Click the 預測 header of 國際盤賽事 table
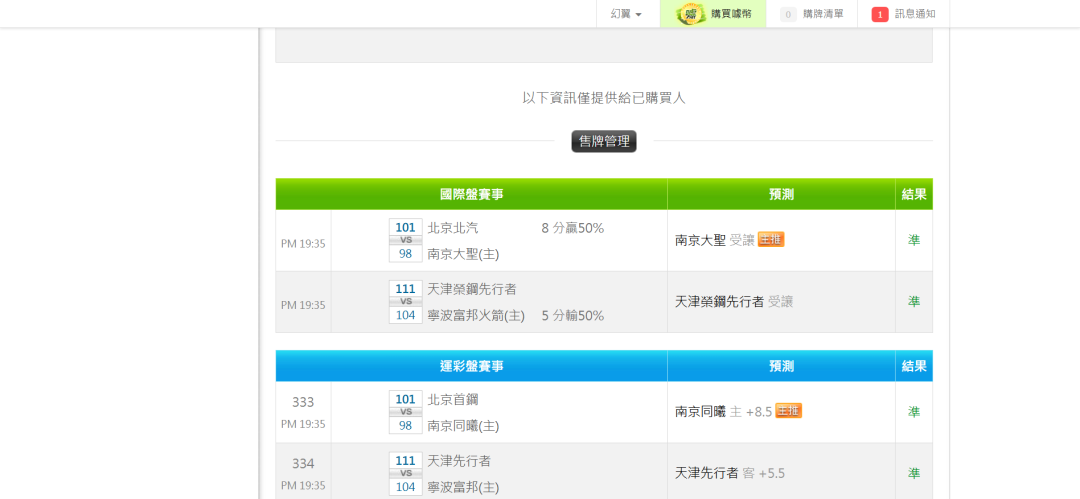 [x=781, y=194]
